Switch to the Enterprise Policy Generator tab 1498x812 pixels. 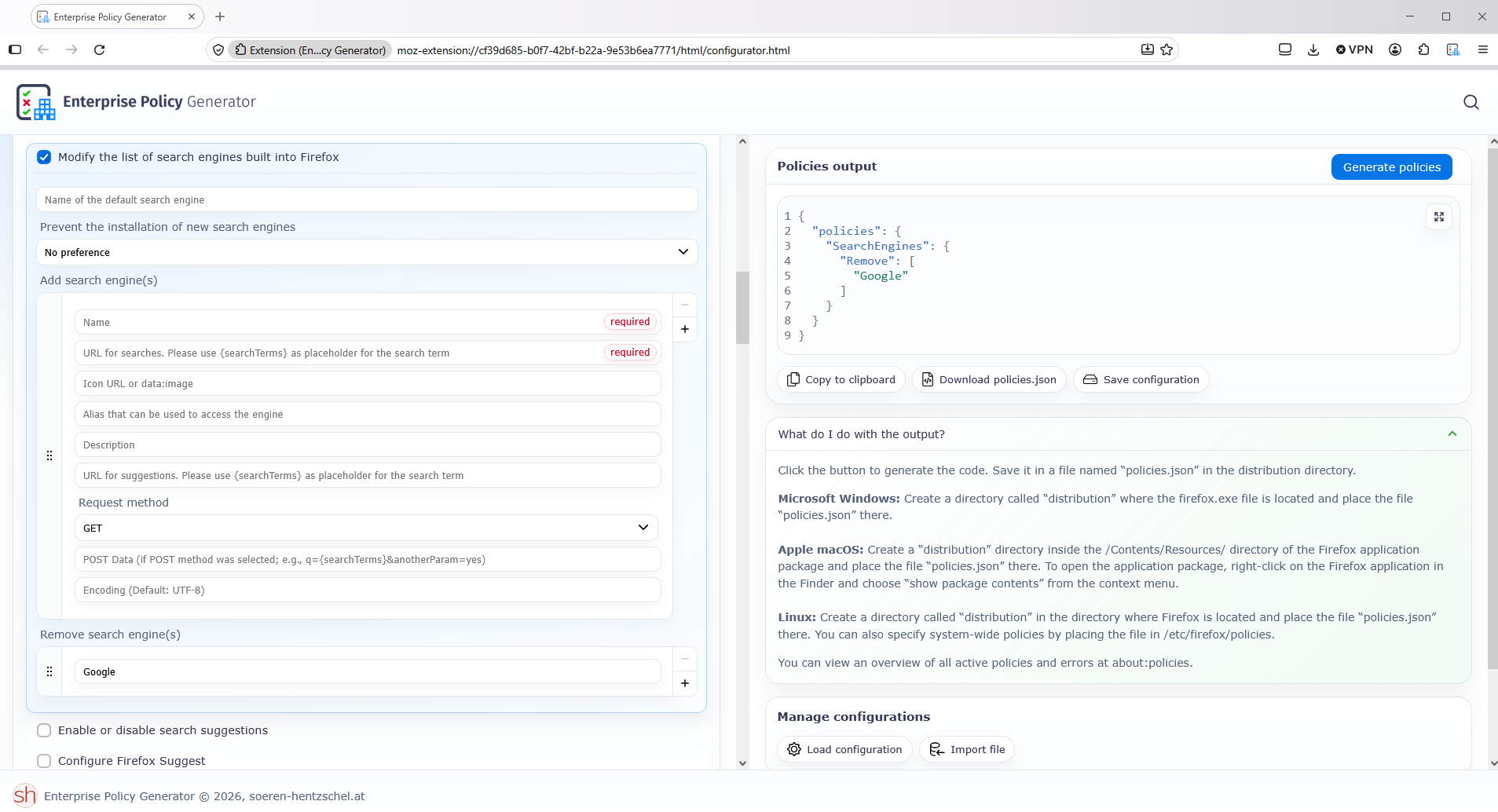(x=110, y=16)
